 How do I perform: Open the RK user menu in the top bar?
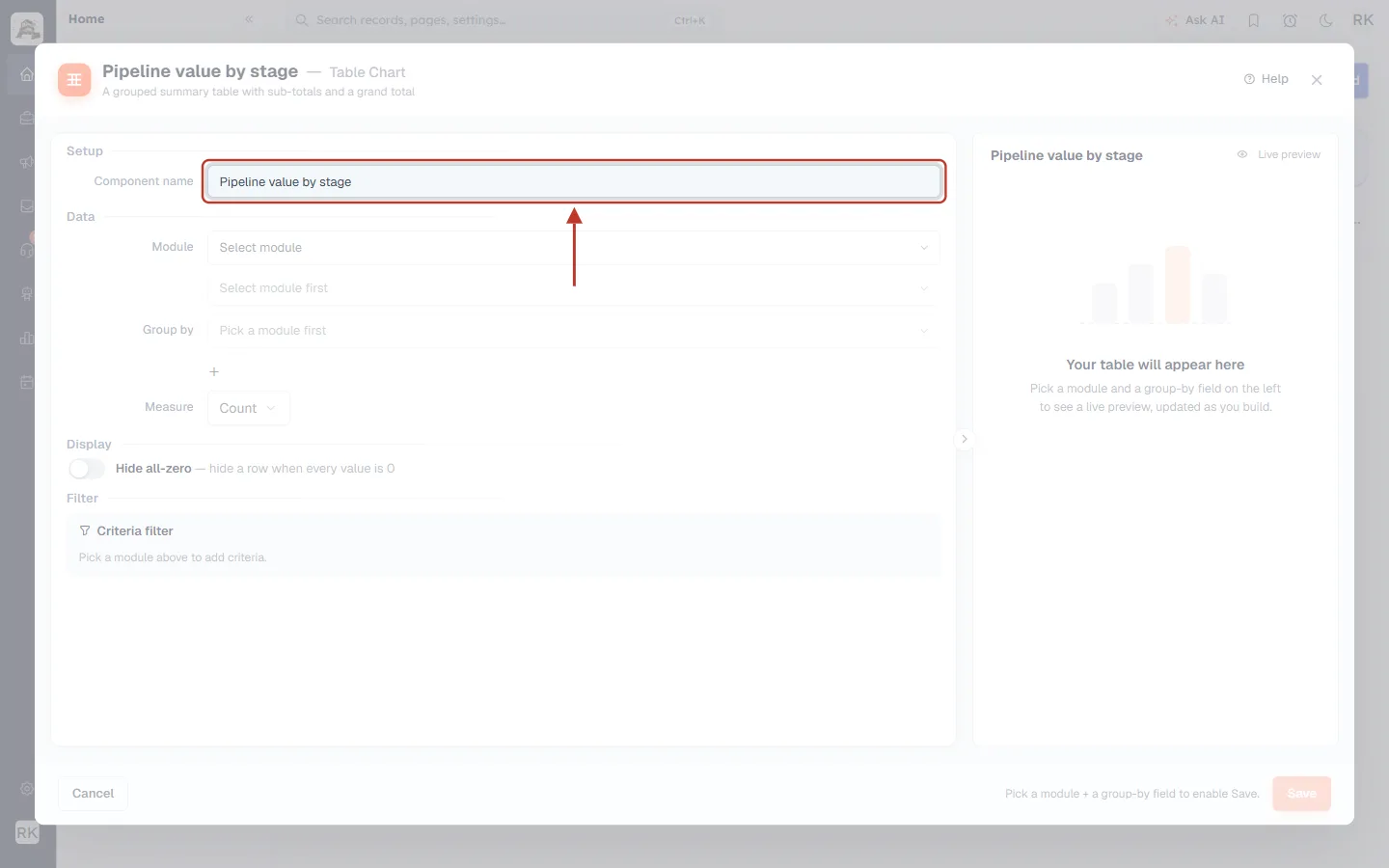click(1363, 20)
